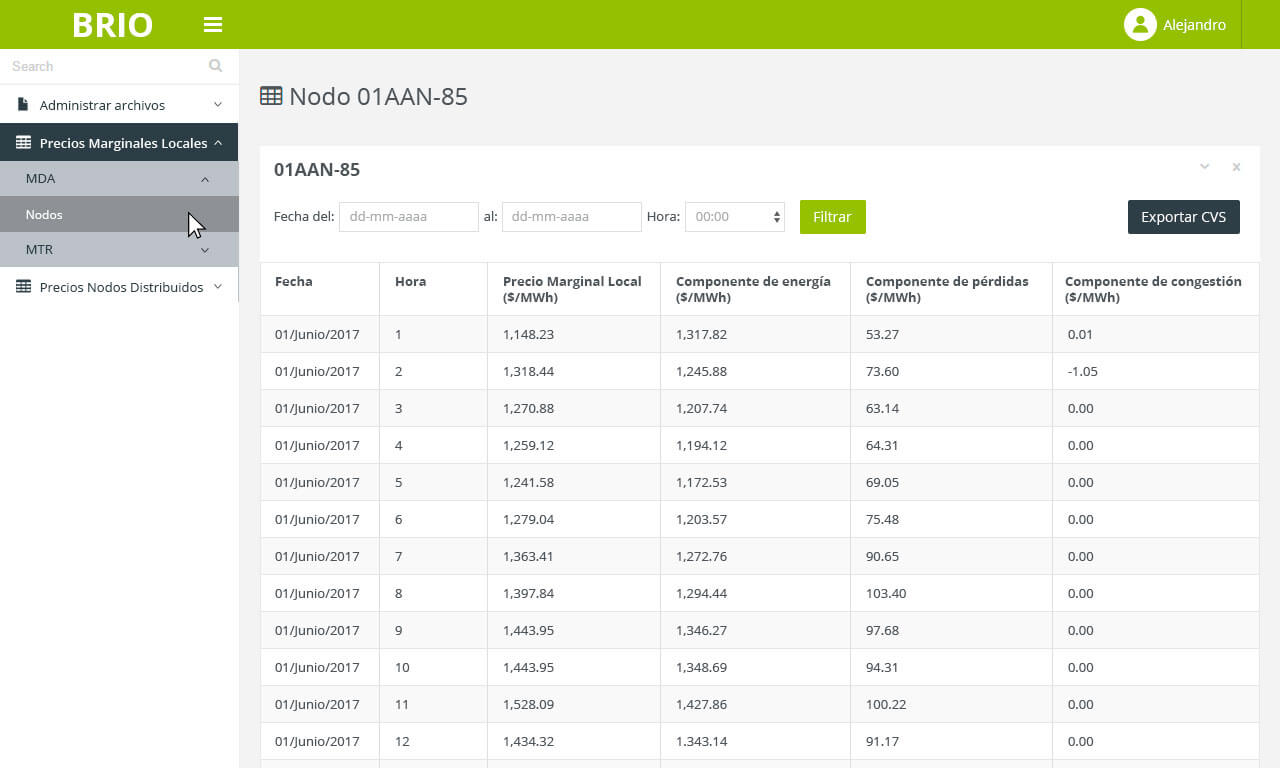This screenshot has height=768, width=1280.
Task: Click the Precios Marginales Locales table icon
Action: [x=23, y=143]
